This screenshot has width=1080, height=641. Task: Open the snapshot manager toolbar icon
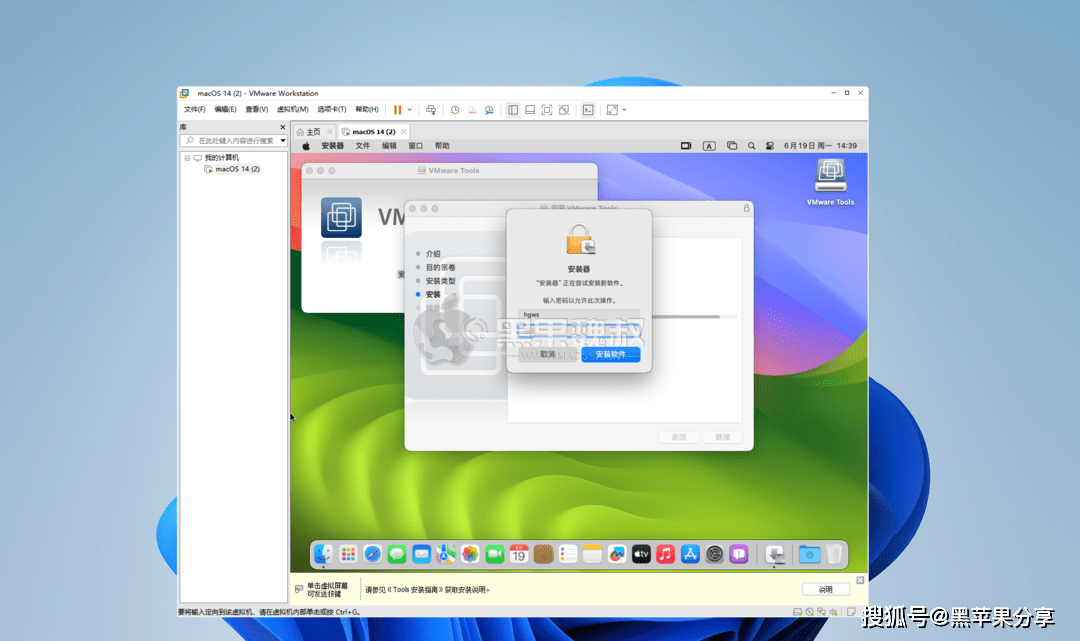pos(489,110)
